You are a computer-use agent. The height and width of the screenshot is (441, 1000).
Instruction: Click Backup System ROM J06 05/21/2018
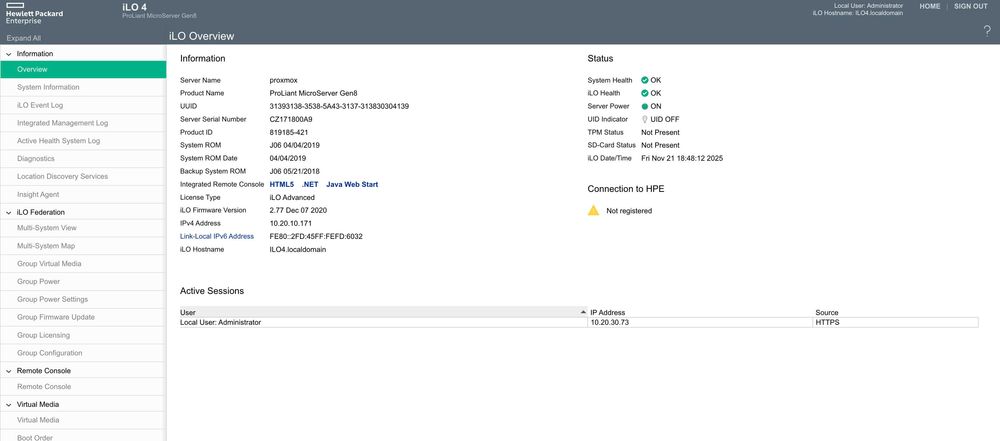coord(295,172)
